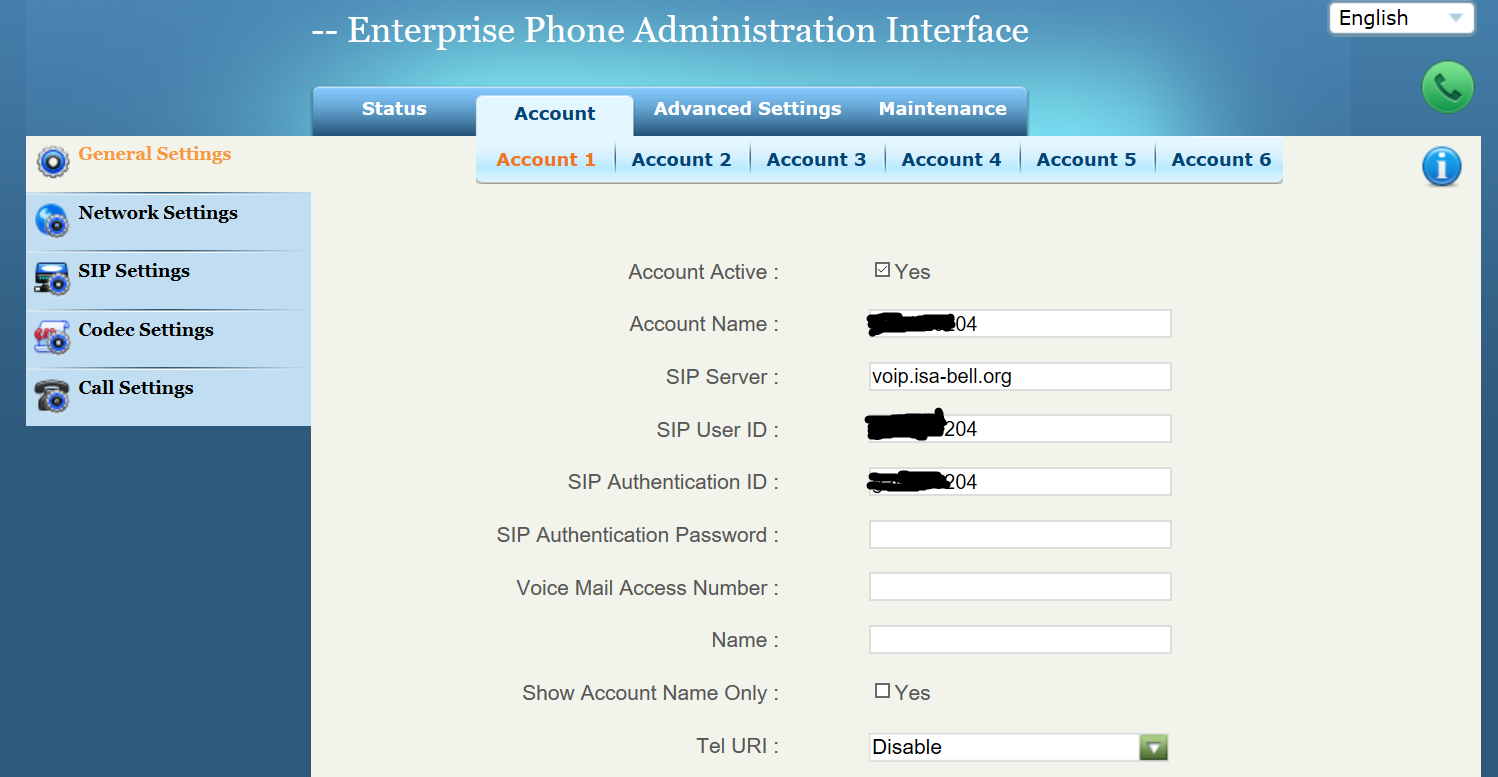This screenshot has height=777, width=1498.
Task: Select the Account 6 sub-tab
Action: point(1221,160)
